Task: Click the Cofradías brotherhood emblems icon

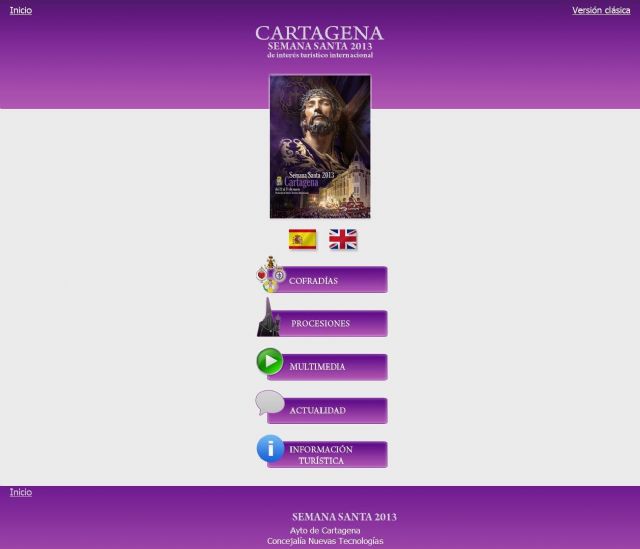Action: [271, 274]
